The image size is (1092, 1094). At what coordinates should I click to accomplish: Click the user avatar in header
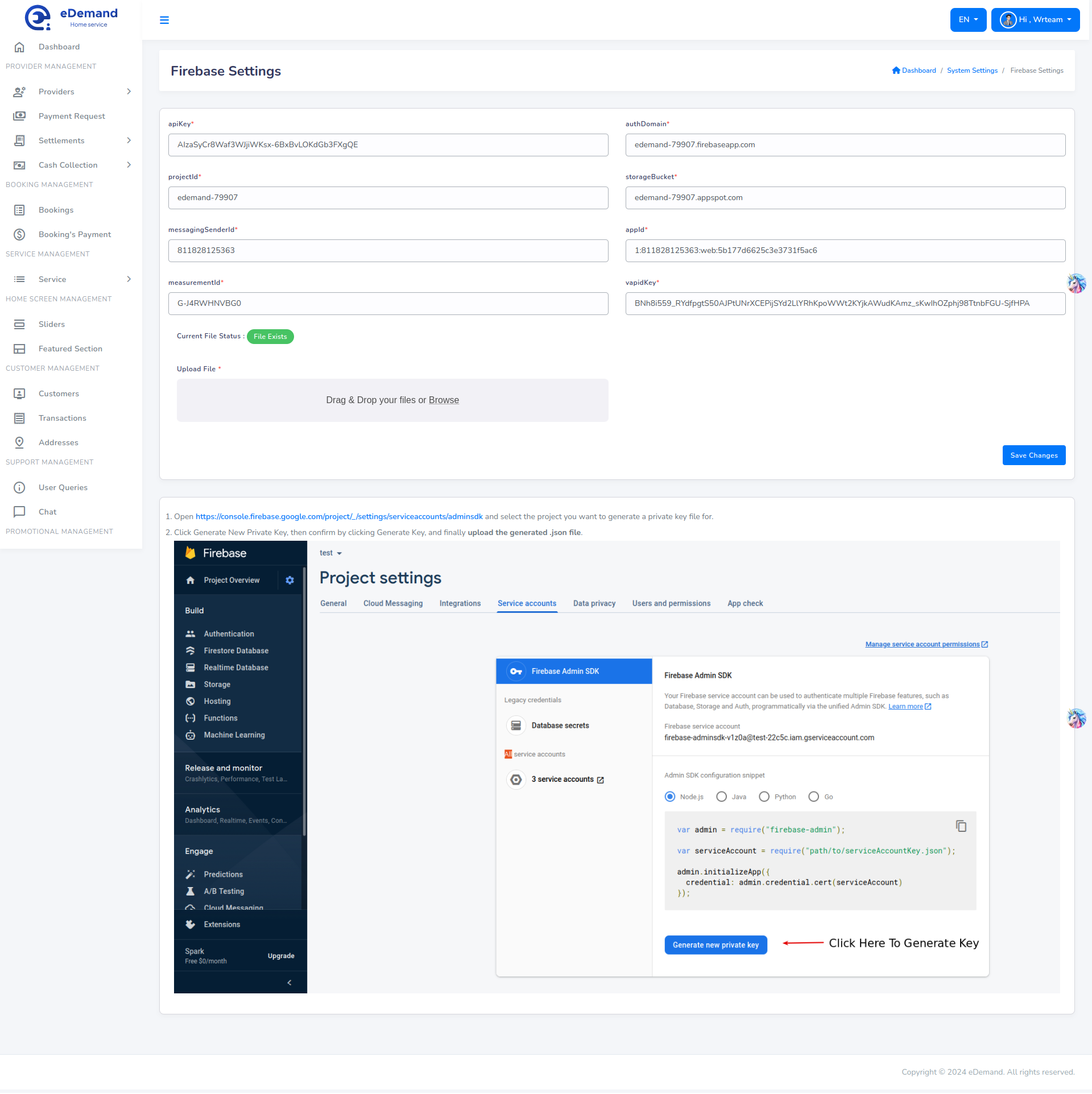tap(1008, 20)
